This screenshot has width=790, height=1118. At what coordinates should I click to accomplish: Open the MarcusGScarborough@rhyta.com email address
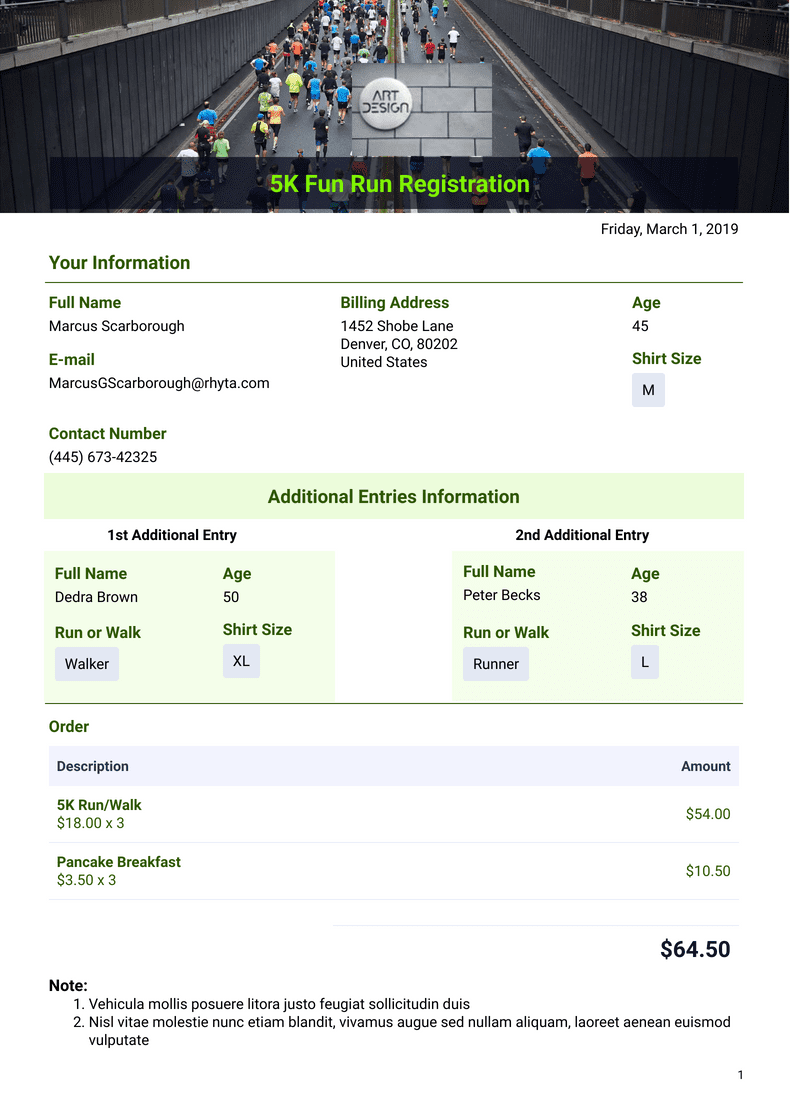(159, 383)
